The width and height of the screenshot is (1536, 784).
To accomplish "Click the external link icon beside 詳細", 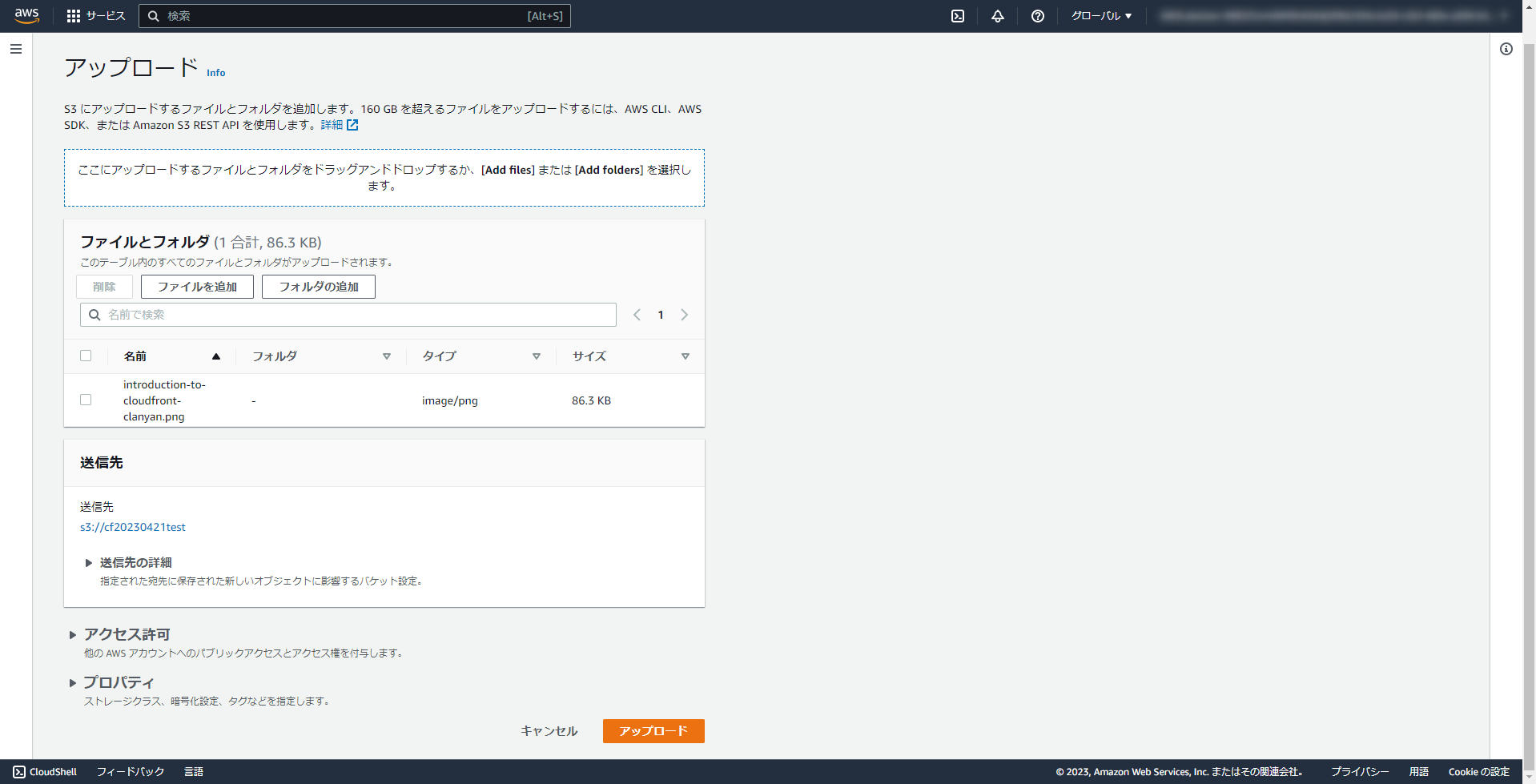I will [x=353, y=125].
